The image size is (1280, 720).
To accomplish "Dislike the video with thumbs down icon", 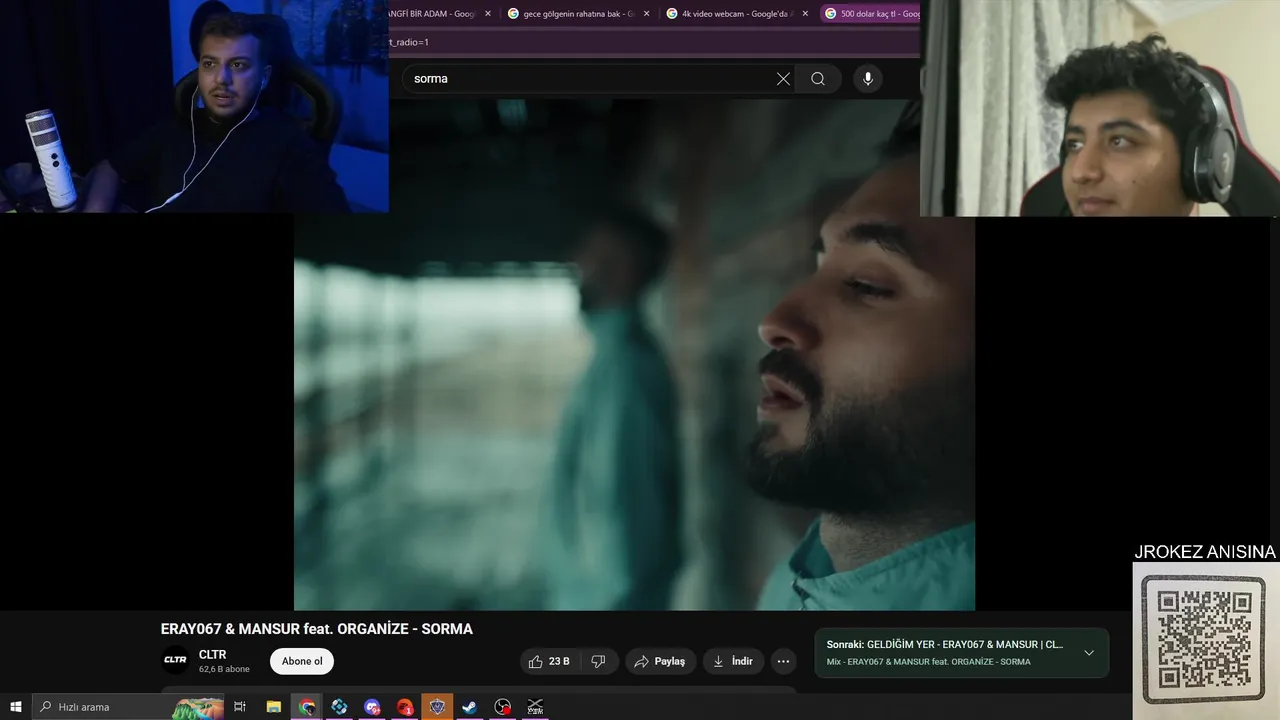I will coord(598,661).
